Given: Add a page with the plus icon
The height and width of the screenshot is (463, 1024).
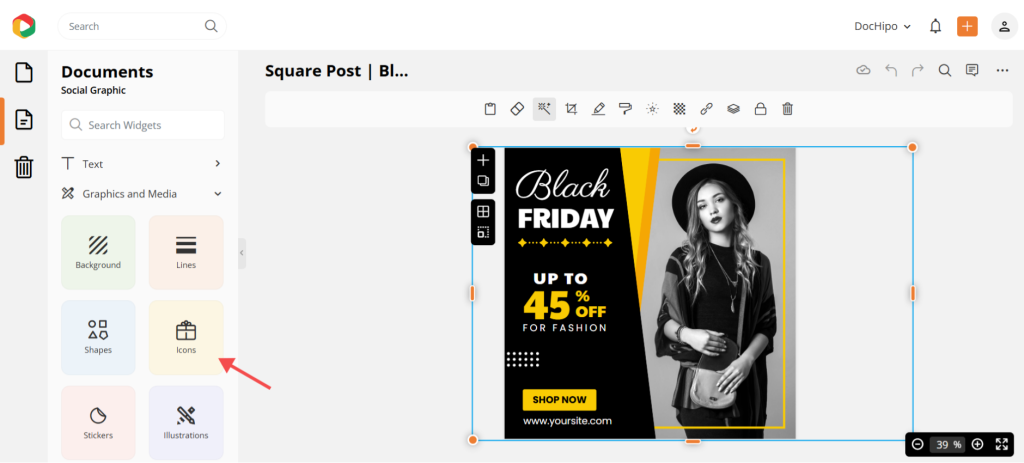Looking at the screenshot, I should [x=483, y=161].
